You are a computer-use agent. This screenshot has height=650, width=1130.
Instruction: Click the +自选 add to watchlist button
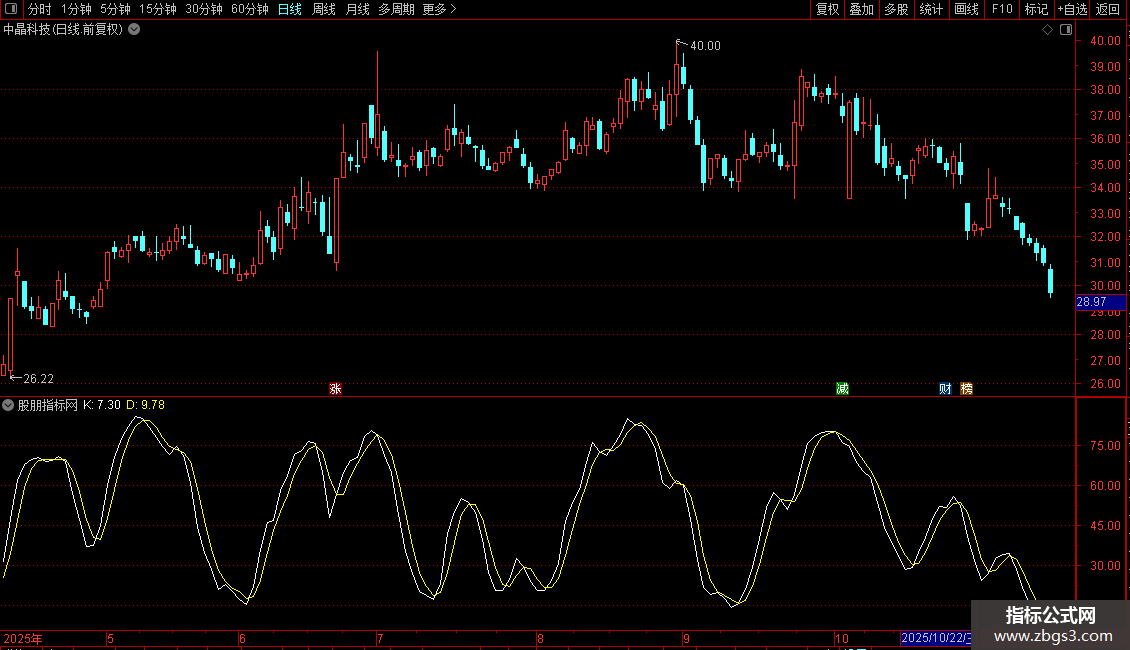1071,9
